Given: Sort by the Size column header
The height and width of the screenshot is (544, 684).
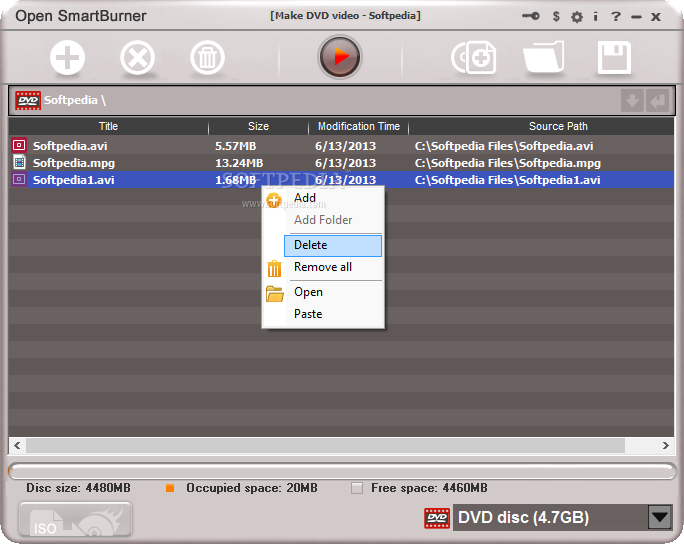Looking at the screenshot, I should click(258, 127).
